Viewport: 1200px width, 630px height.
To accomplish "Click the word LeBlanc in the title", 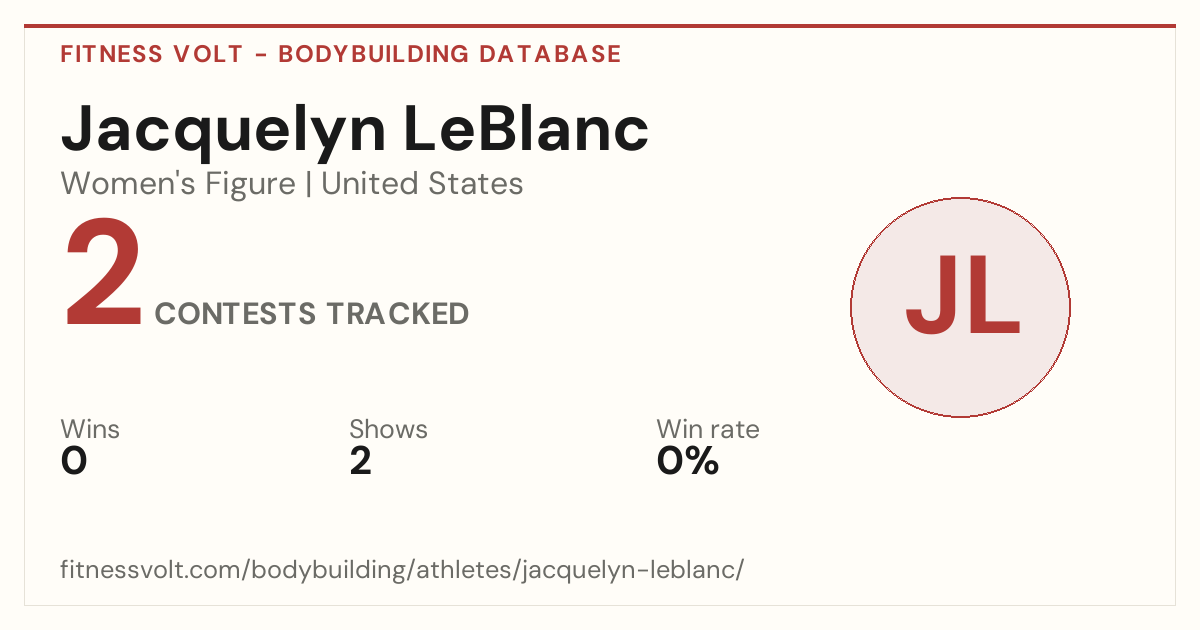I will tap(526, 130).
